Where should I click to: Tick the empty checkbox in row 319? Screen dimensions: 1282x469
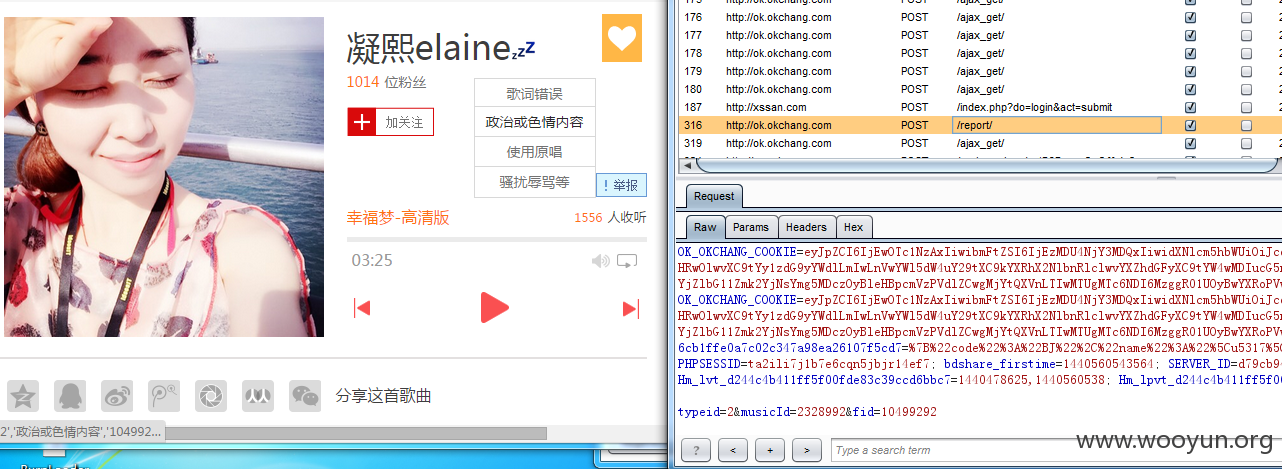tap(1246, 144)
